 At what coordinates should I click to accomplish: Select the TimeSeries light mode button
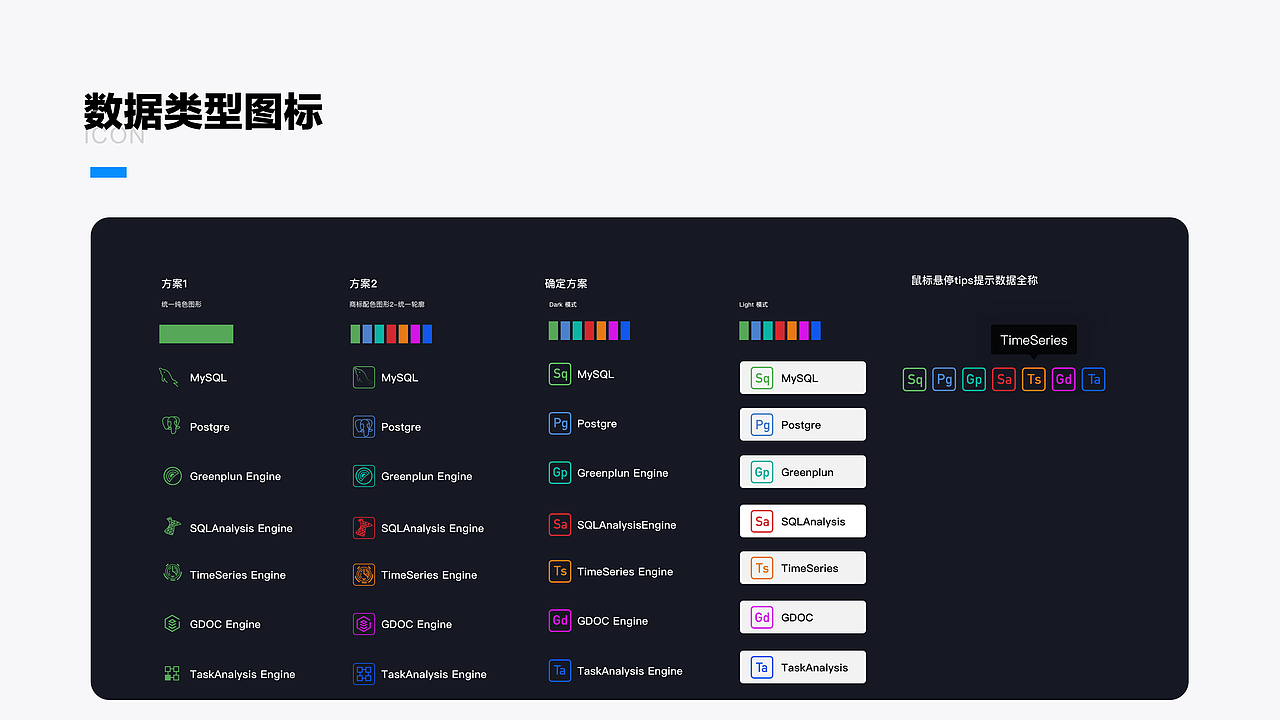[x=802, y=567]
